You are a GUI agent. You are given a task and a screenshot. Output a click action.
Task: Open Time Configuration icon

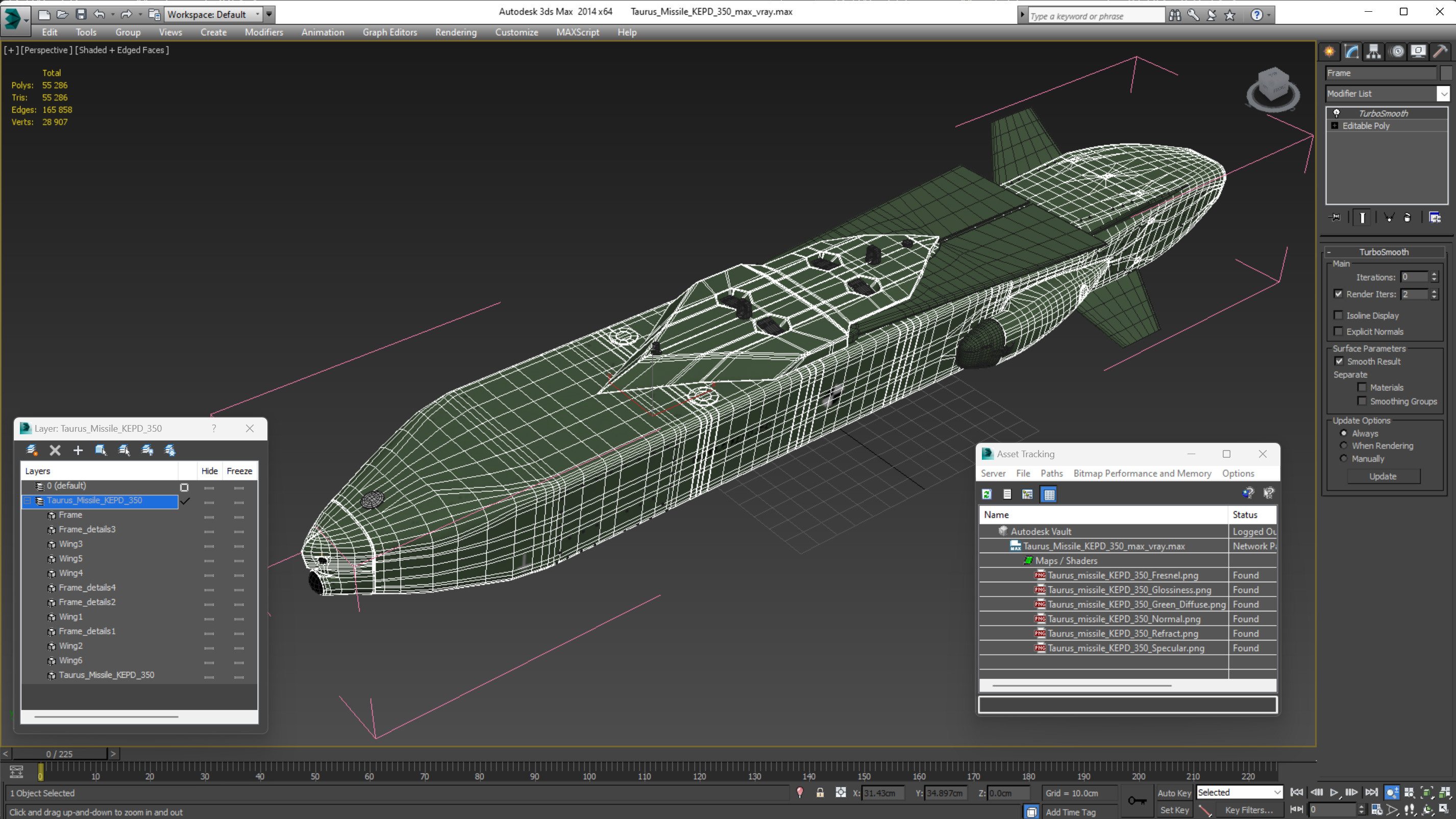[x=1377, y=810]
